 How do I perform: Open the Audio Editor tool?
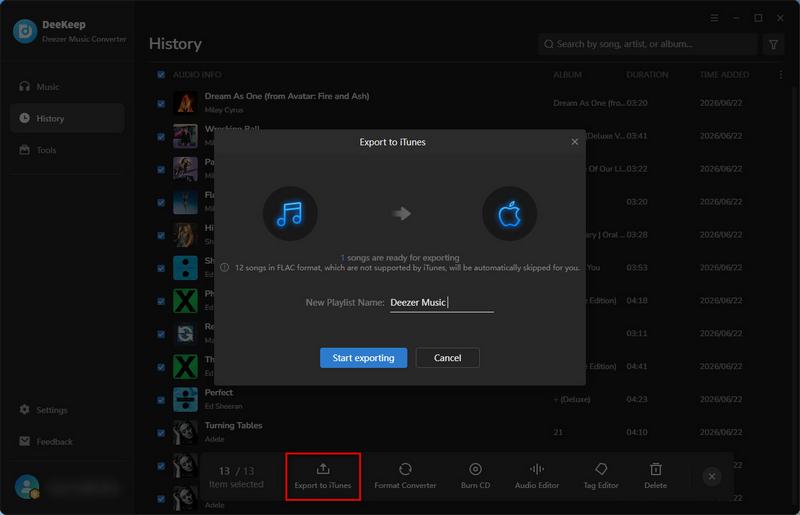[537, 476]
